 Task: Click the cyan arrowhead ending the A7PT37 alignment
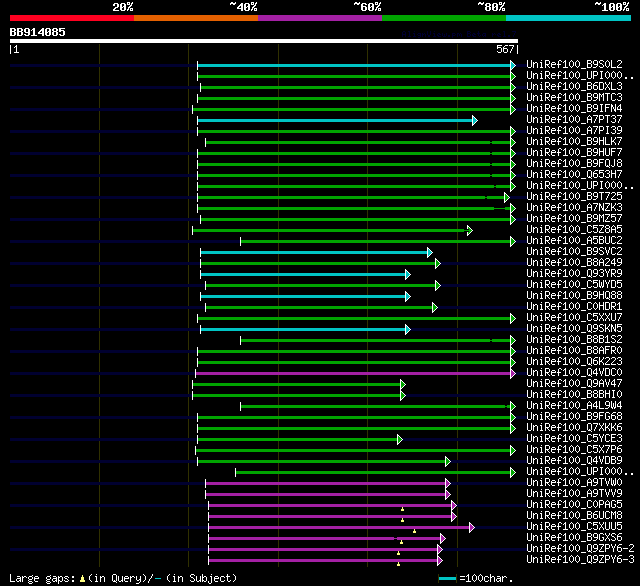475,120
